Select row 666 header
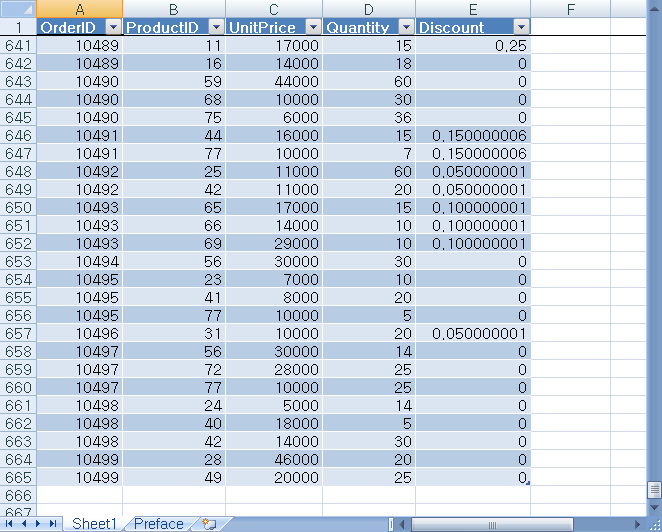 pyautogui.click(x=18, y=495)
